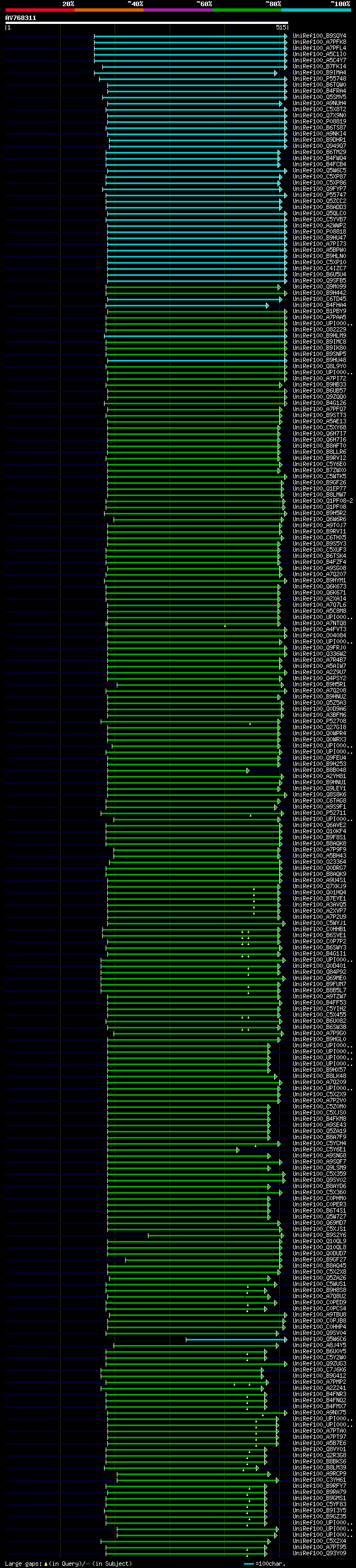Screen dimensions: 356x1568
Task: Click UniRef100_A2WWP2 hit label
Action: 319,226
